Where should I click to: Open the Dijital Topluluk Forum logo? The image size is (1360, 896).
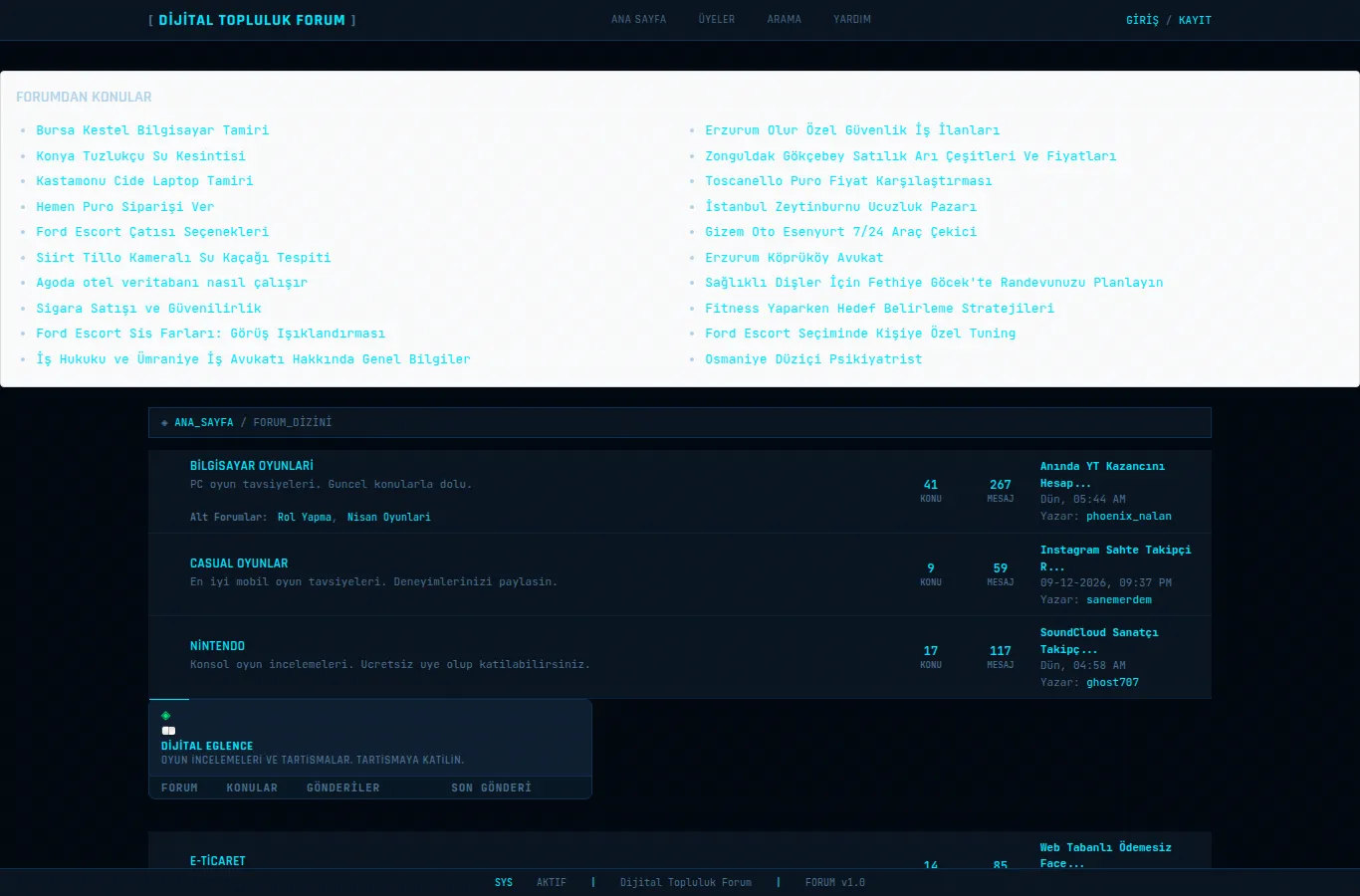coord(252,20)
